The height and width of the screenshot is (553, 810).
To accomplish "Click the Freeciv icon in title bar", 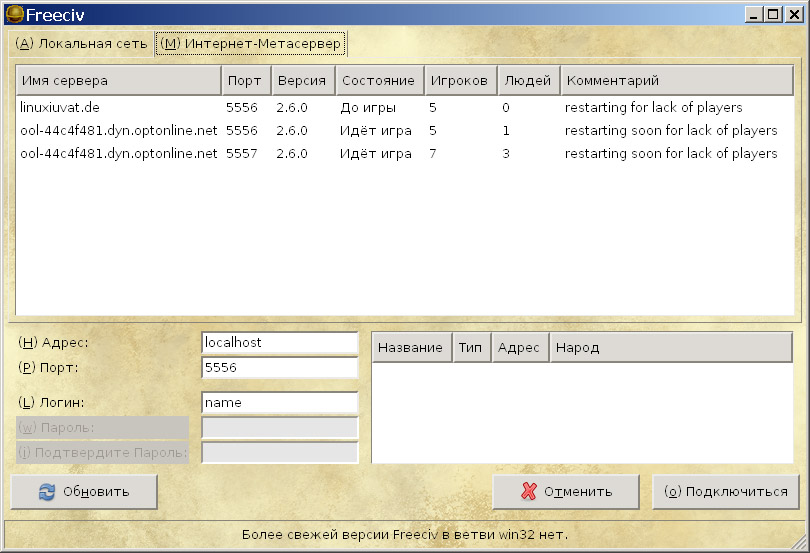I will [x=13, y=14].
